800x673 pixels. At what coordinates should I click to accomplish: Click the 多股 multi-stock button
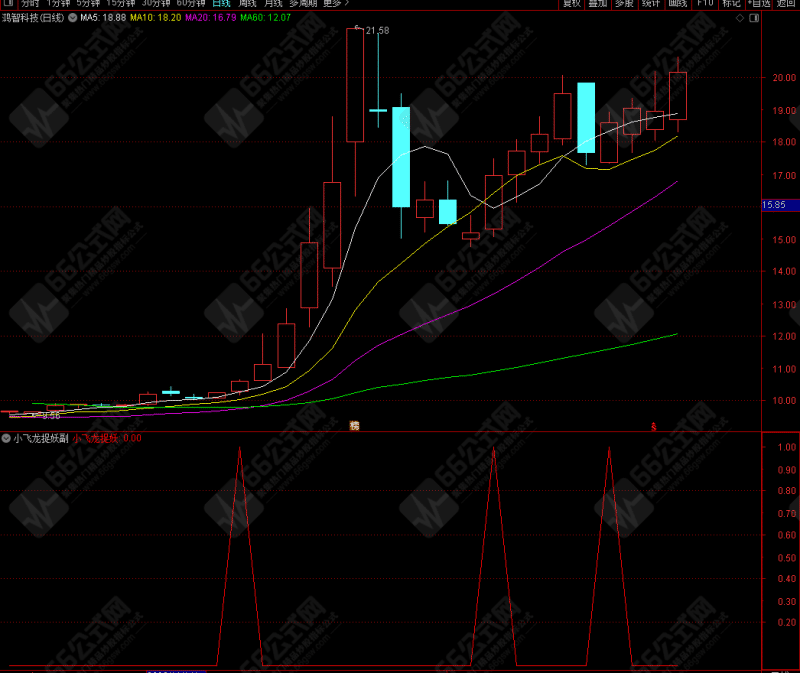(624, 3)
